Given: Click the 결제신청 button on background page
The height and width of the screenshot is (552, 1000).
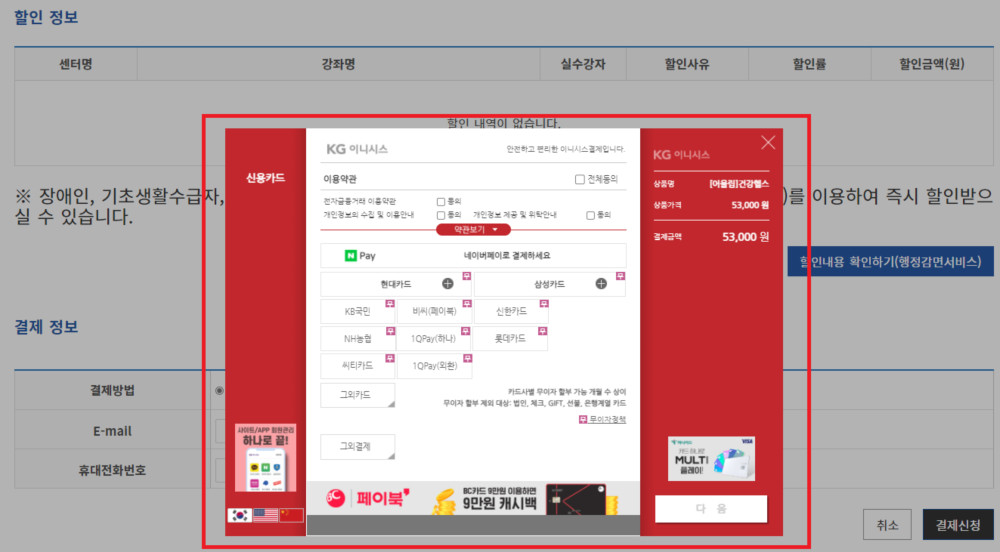Looking at the screenshot, I should pos(958,525).
